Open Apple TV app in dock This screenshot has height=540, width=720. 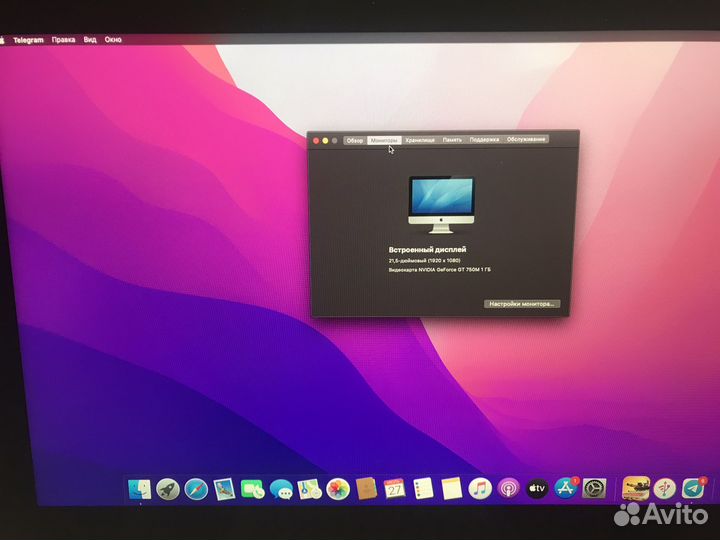[x=537, y=489]
